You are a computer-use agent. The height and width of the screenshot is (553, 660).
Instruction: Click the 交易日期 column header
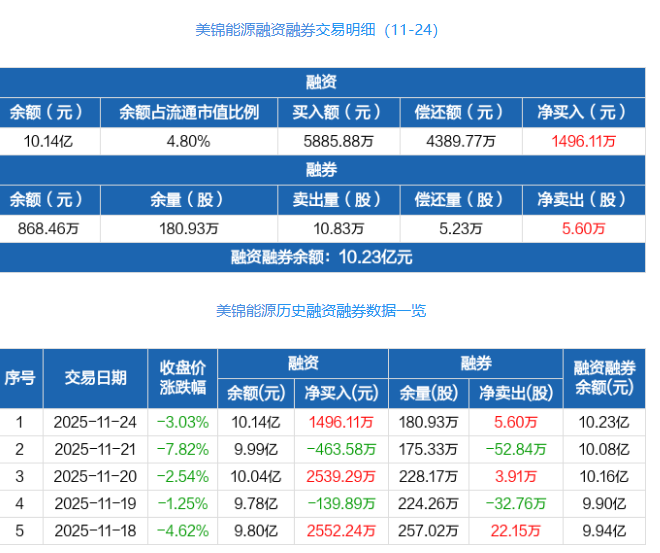tap(96, 378)
